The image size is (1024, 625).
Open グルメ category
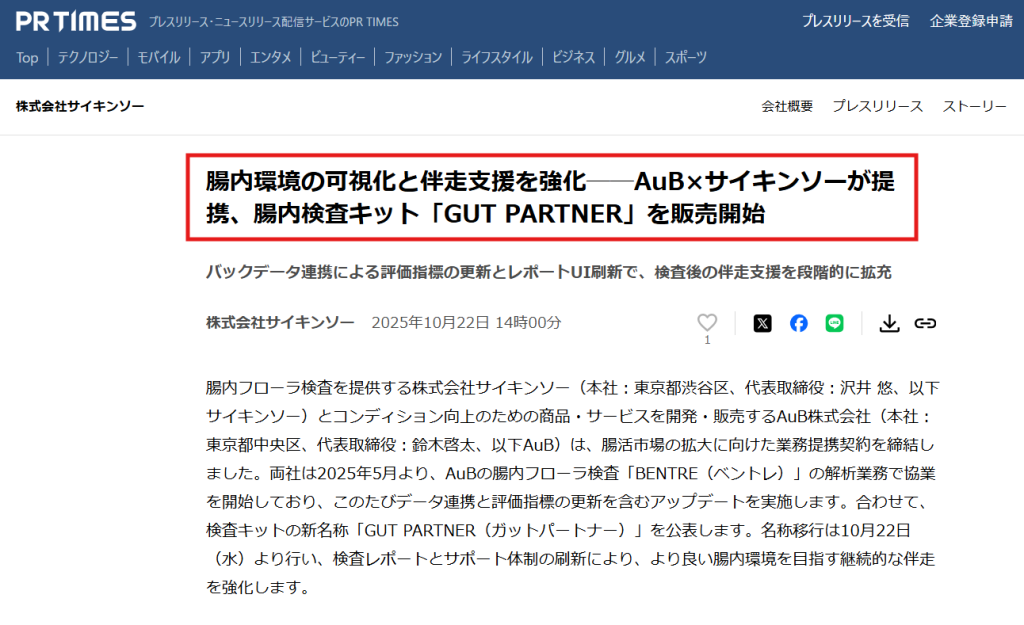(x=630, y=57)
